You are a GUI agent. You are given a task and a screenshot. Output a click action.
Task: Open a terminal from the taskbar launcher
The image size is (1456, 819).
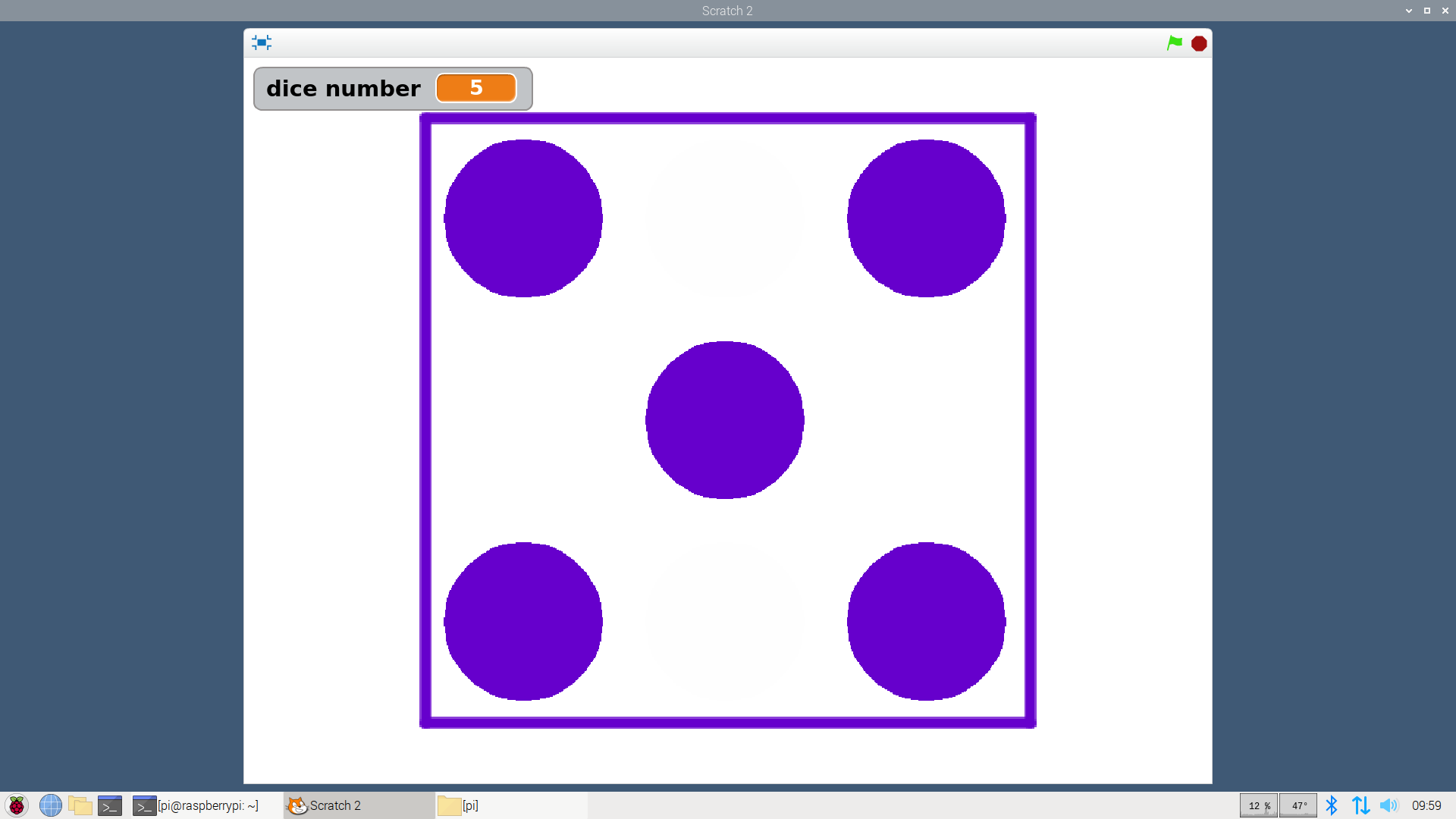pyautogui.click(x=110, y=805)
